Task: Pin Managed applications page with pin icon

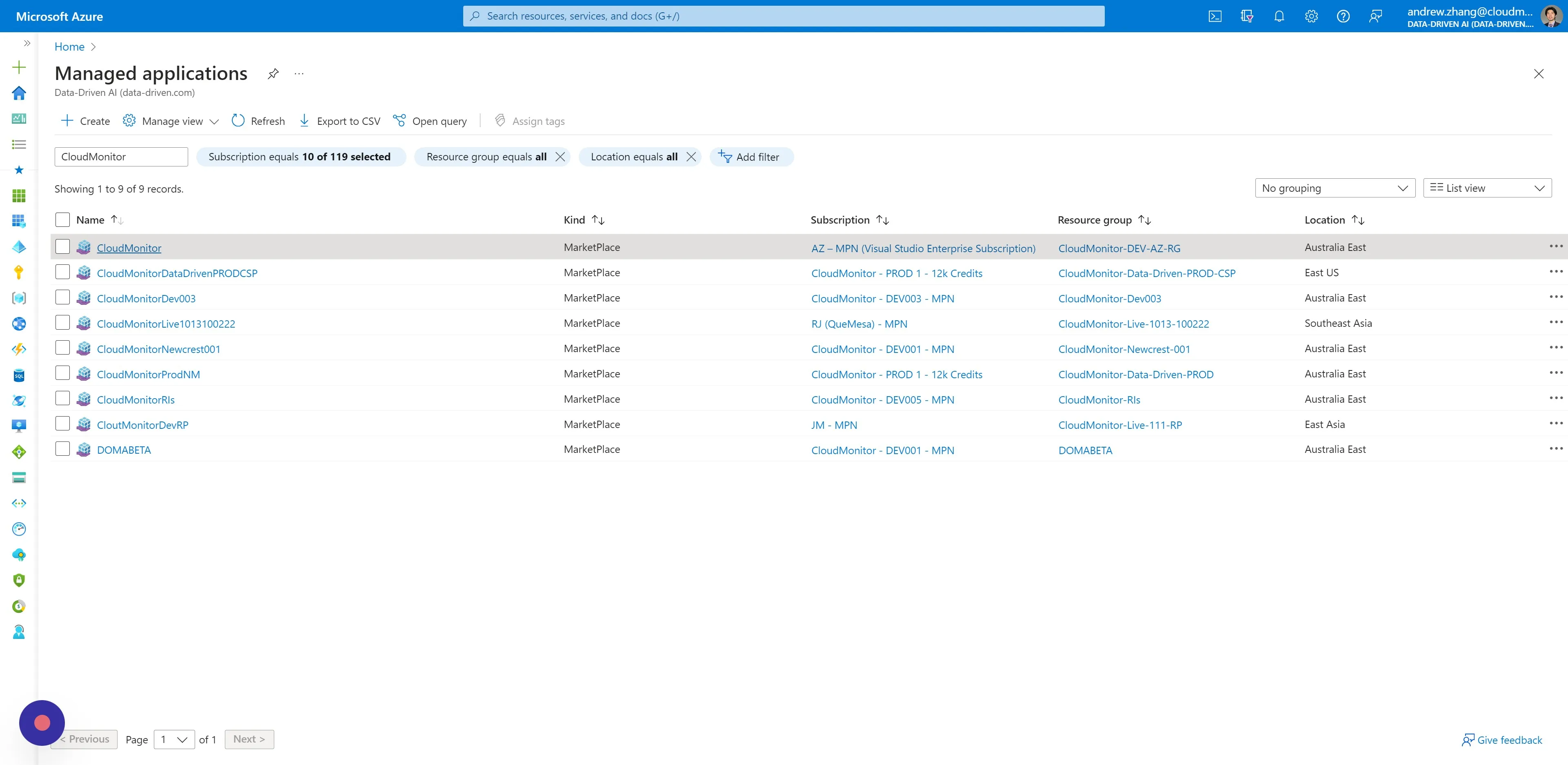Action: coord(273,73)
